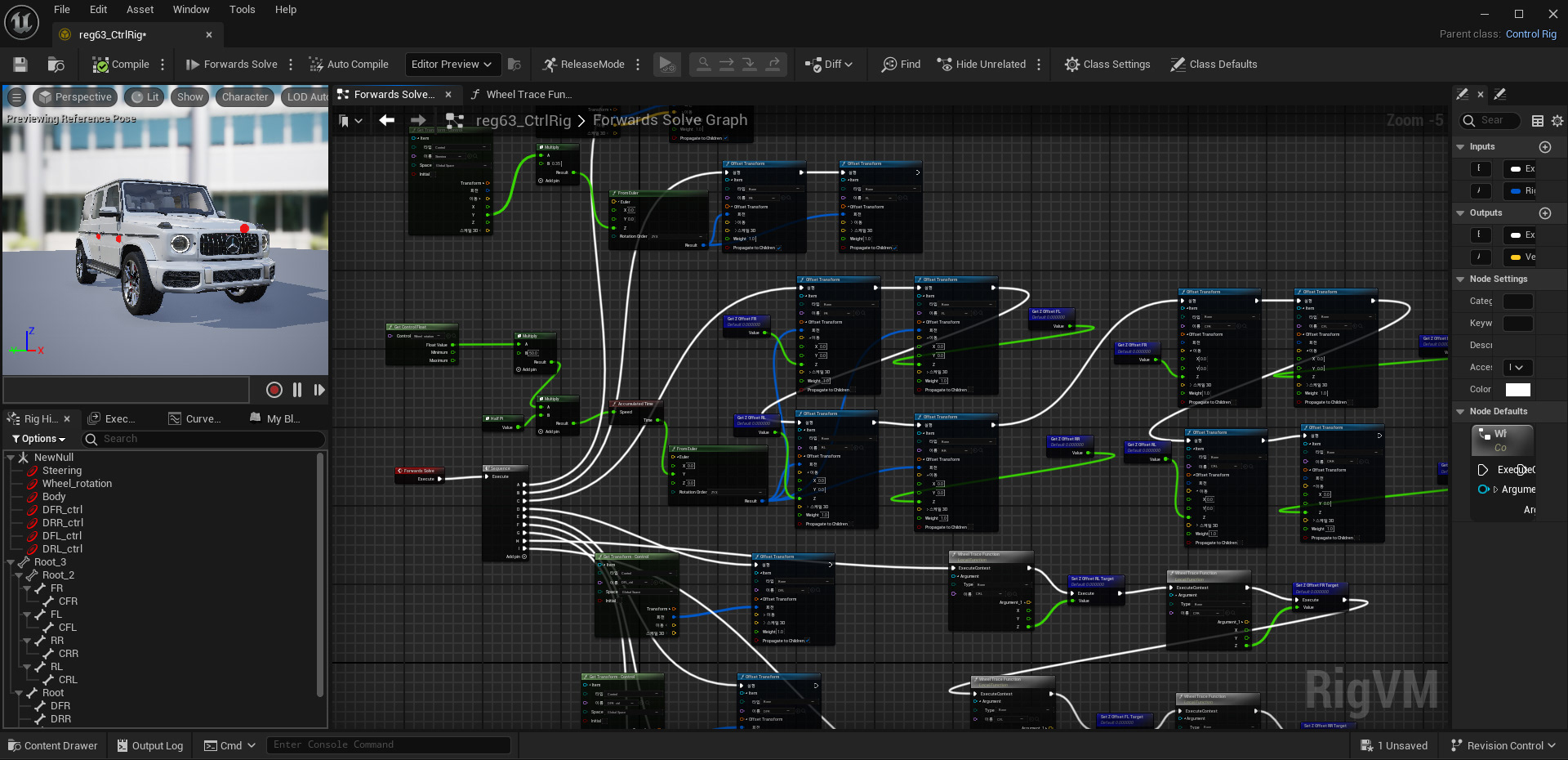Open Forwards Solve options menu
The width and height of the screenshot is (1568, 760).
[291, 65]
